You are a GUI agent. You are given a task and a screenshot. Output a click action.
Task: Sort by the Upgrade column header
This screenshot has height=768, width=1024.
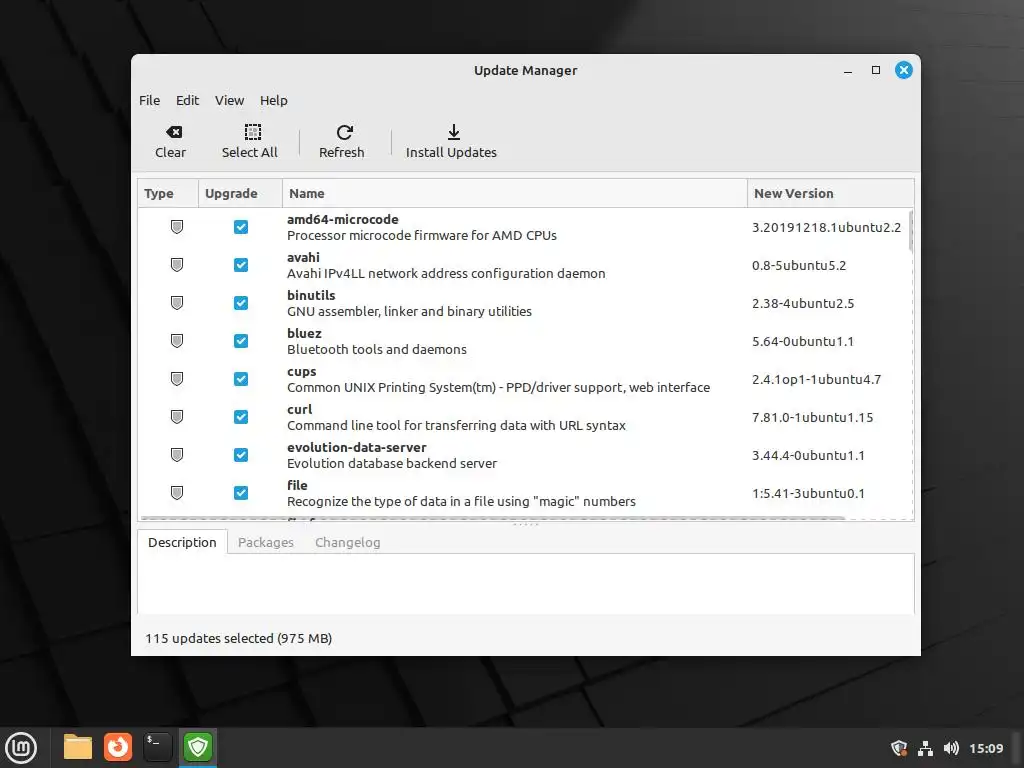pos(240,193)
